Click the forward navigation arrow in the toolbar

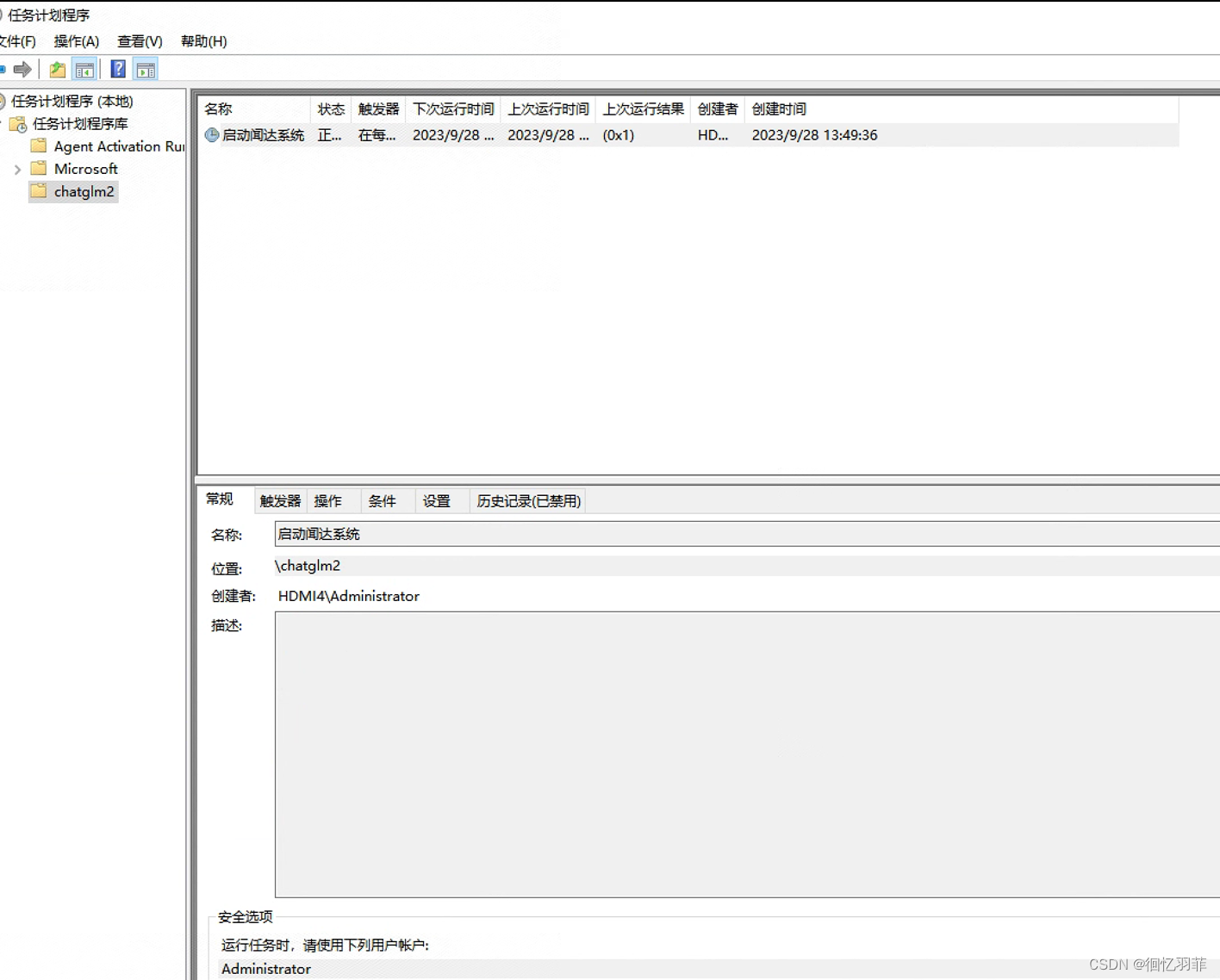[22, 69]
